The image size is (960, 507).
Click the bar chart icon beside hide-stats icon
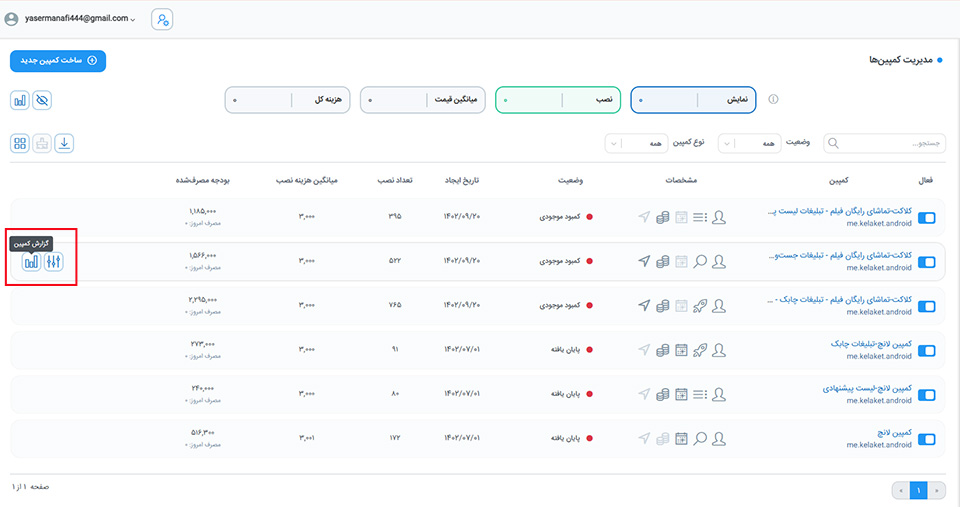(x=20, y=100)
